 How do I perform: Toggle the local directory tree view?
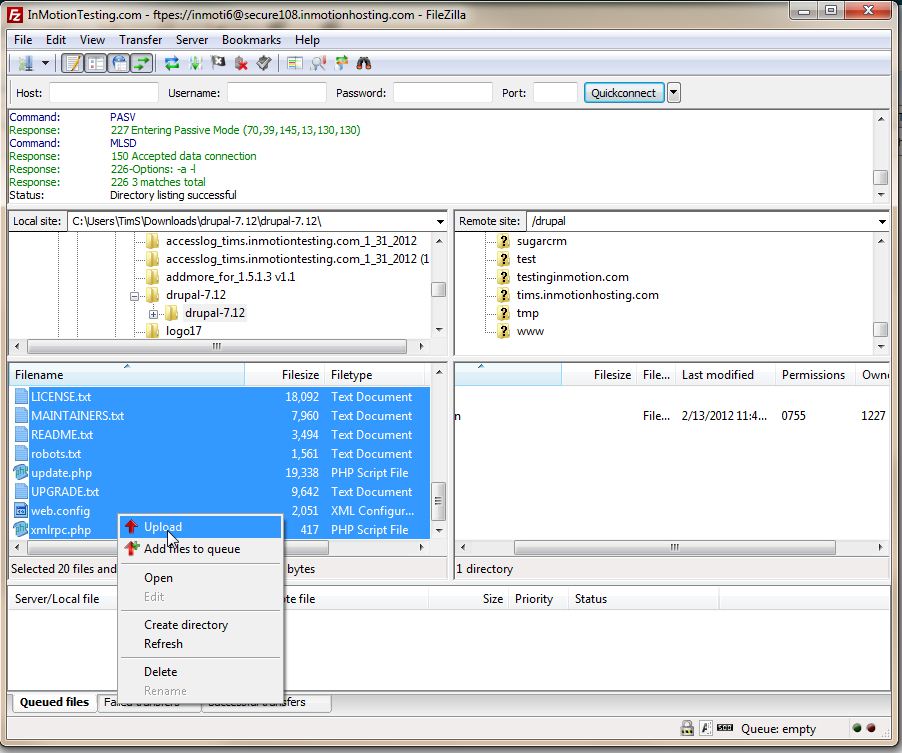(x=96, y=63)
